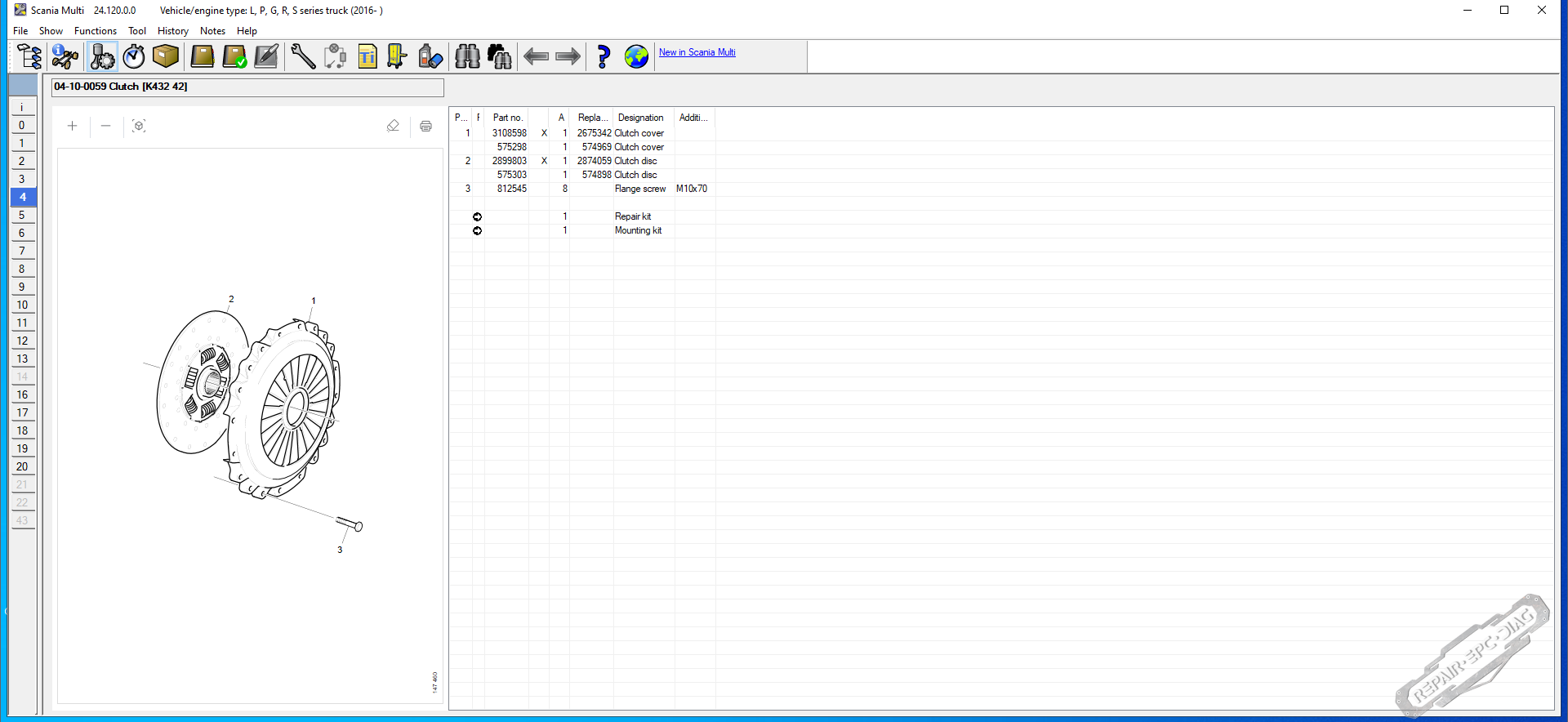The width and height of the screenshot is (1568, 722).
Task: Open the History menu
Action: tap(173, 31)
